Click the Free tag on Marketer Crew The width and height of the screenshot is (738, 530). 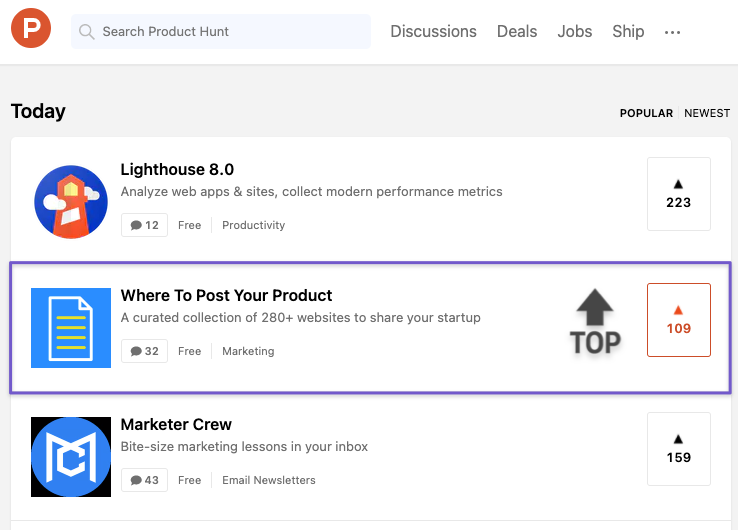[189, 481]
